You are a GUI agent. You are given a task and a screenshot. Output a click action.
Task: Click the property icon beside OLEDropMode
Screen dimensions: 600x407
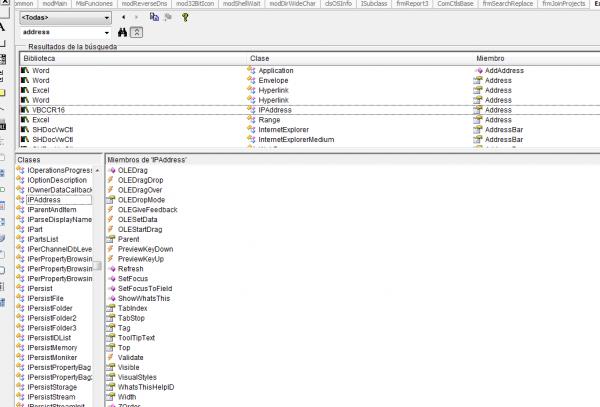pyautogui.click(x=111, y=200)
